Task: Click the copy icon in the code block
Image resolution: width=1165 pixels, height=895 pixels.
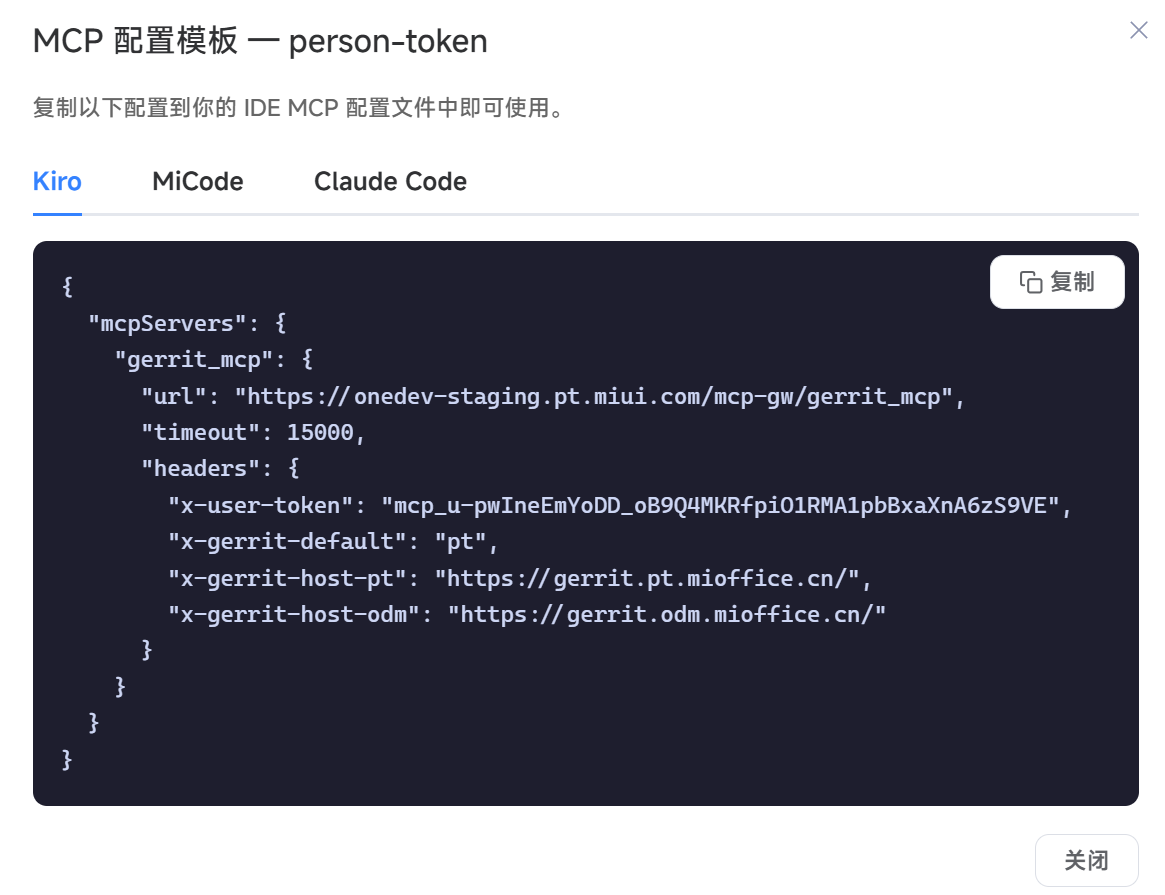Action: tap(1031, 282)
